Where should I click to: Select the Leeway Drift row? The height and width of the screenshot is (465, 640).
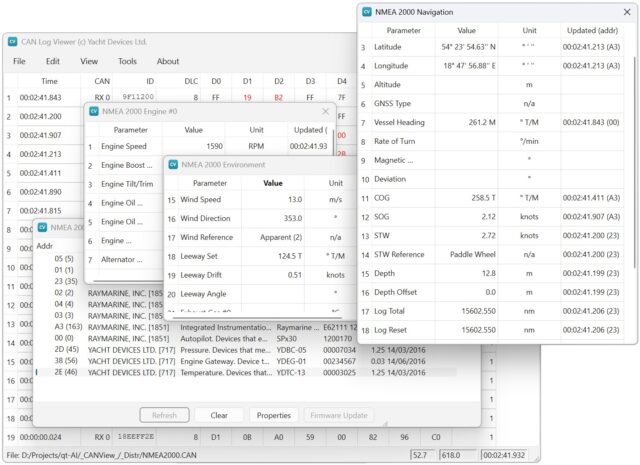tap(259, 275)
